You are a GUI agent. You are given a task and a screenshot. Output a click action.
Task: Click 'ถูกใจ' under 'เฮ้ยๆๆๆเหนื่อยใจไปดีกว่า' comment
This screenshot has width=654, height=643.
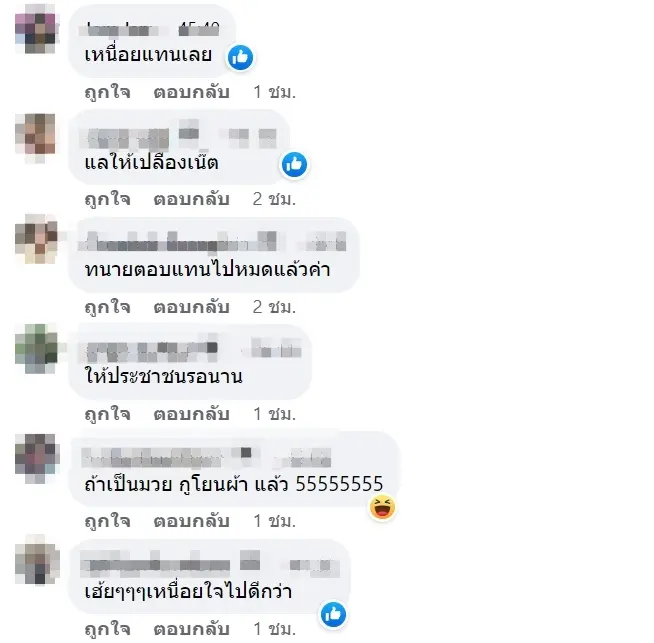pyautogui.click(x=108, y=629)
